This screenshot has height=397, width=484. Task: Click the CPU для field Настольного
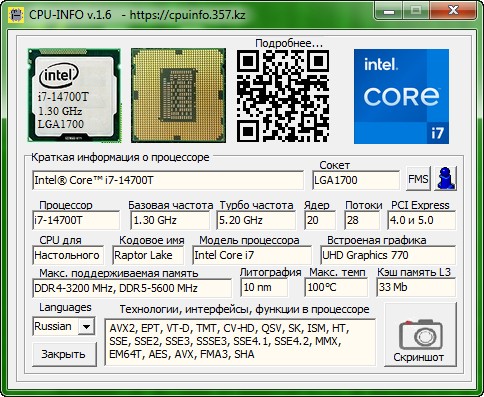tap(68, 255)
